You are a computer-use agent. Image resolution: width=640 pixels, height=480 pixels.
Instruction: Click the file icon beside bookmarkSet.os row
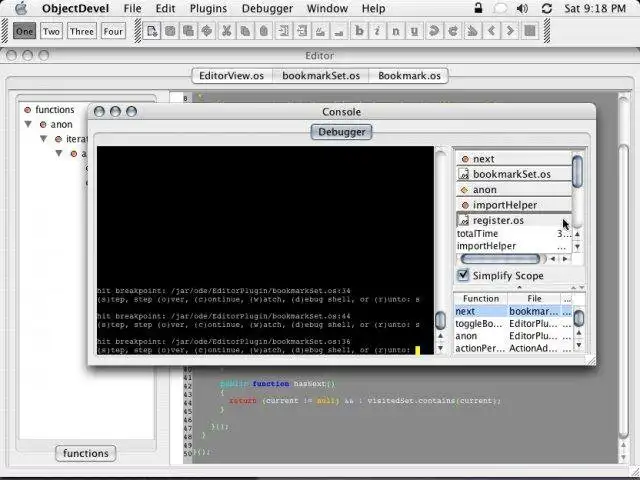click(464, 174)
